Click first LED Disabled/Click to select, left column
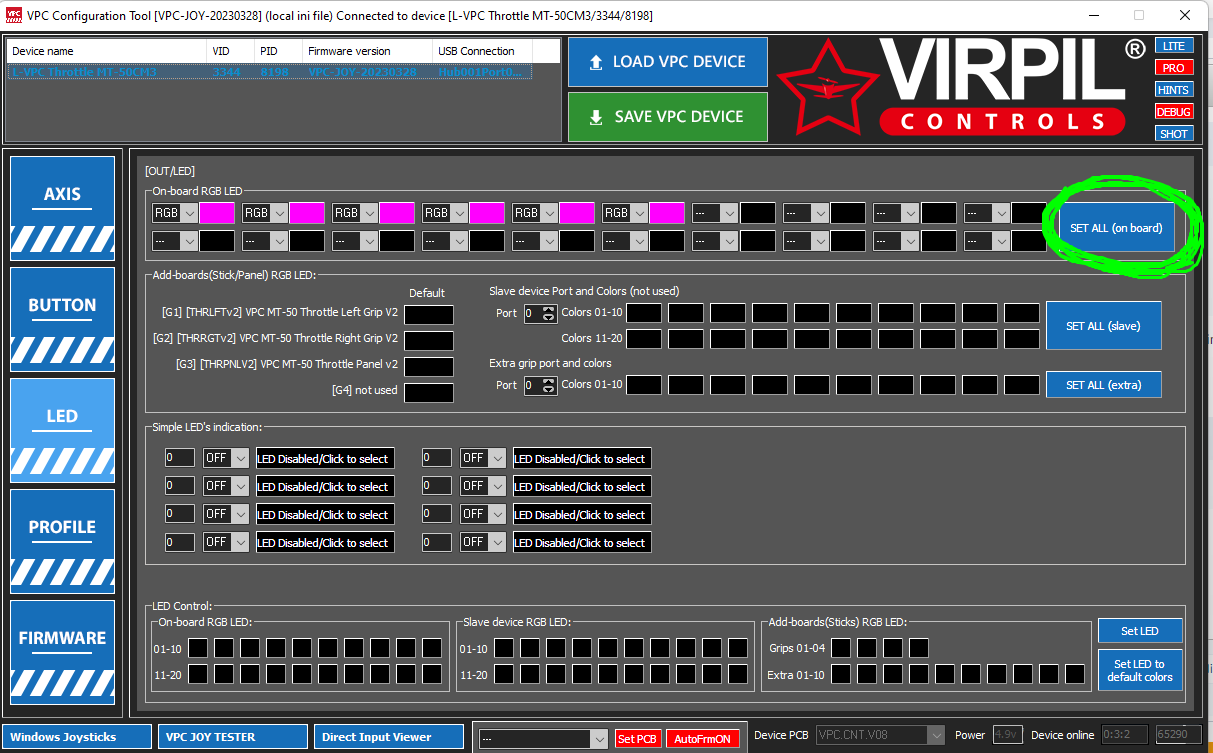1213x753 pixels. pyautogui.click(x=325, y=458)
